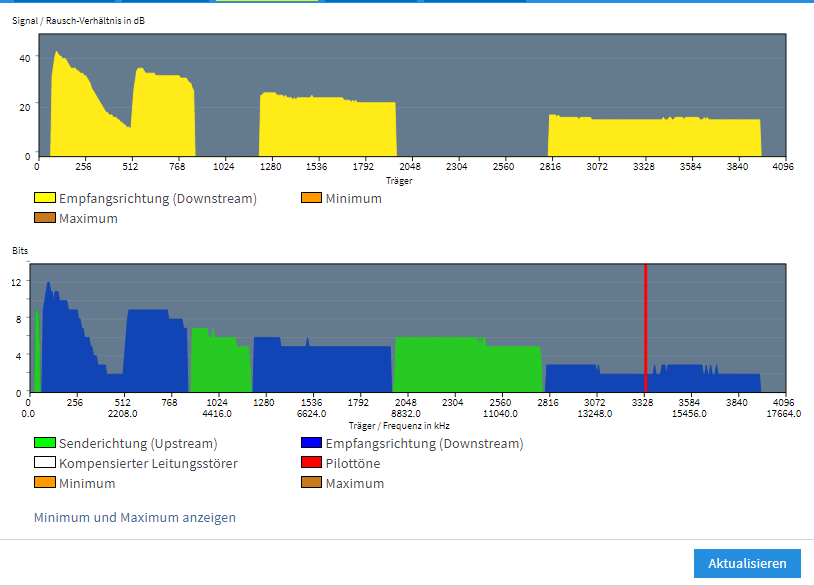Click the 'Senderichtung (Upstream)' legend label
Viewport: 814px width, 586px height.
[138, 443]
